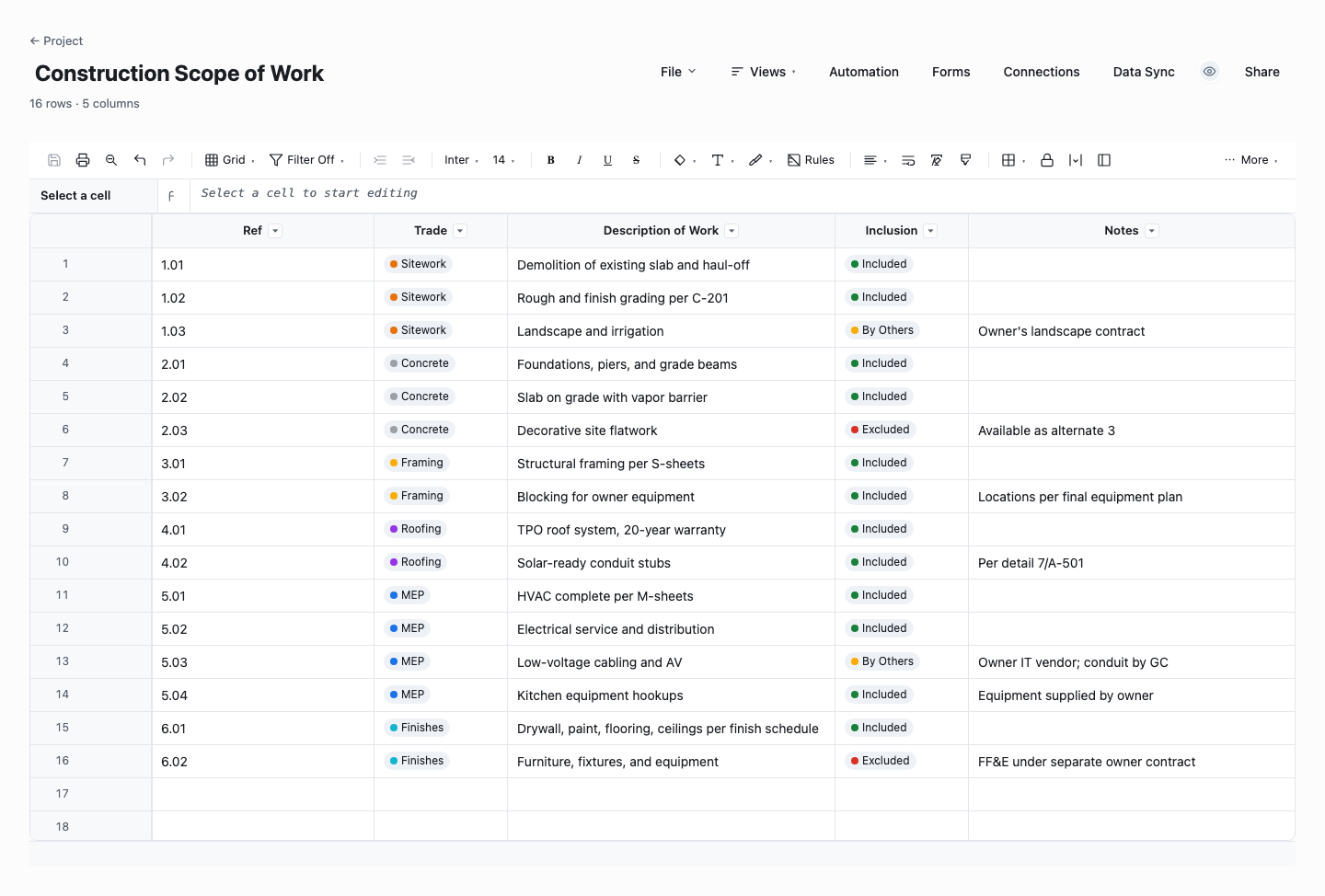Screen dimensions: 1325x896
Task: Click the clear formatting icon
Action: click(x=937, y=160)
